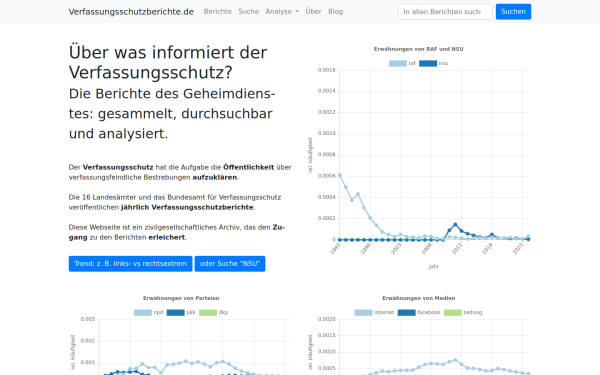
Task: Click the x-axis label 2013
Action: (x=457, y=249)
